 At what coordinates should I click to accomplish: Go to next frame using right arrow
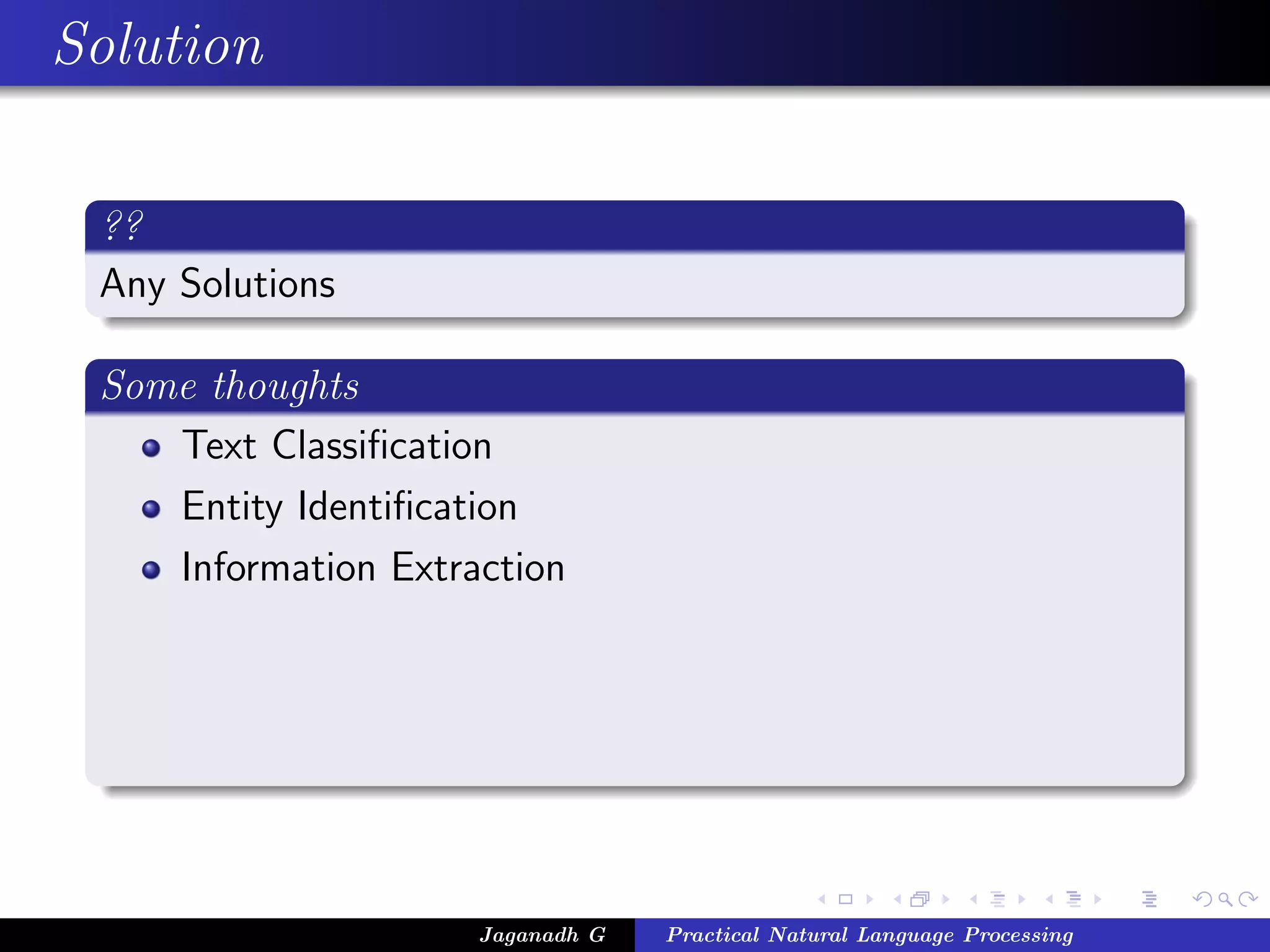[946, 899]
